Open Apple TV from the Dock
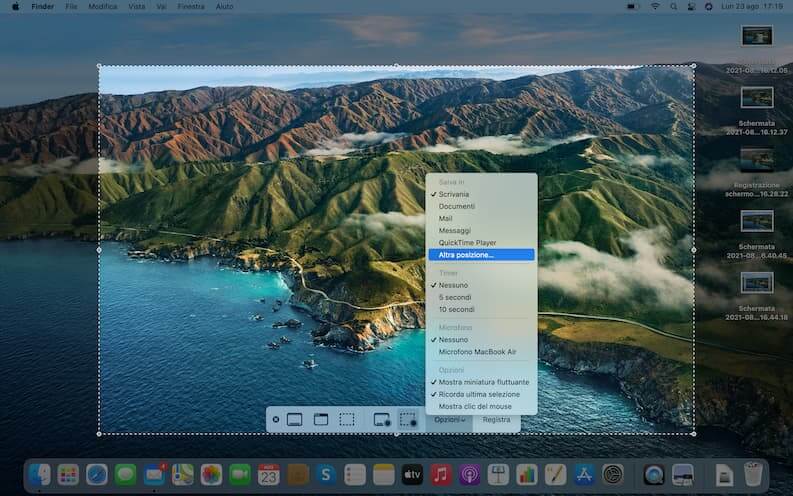 [412, 474]
